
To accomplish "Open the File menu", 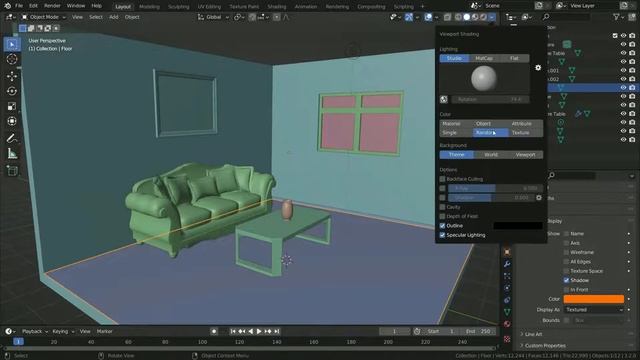I will click(19, 6).
